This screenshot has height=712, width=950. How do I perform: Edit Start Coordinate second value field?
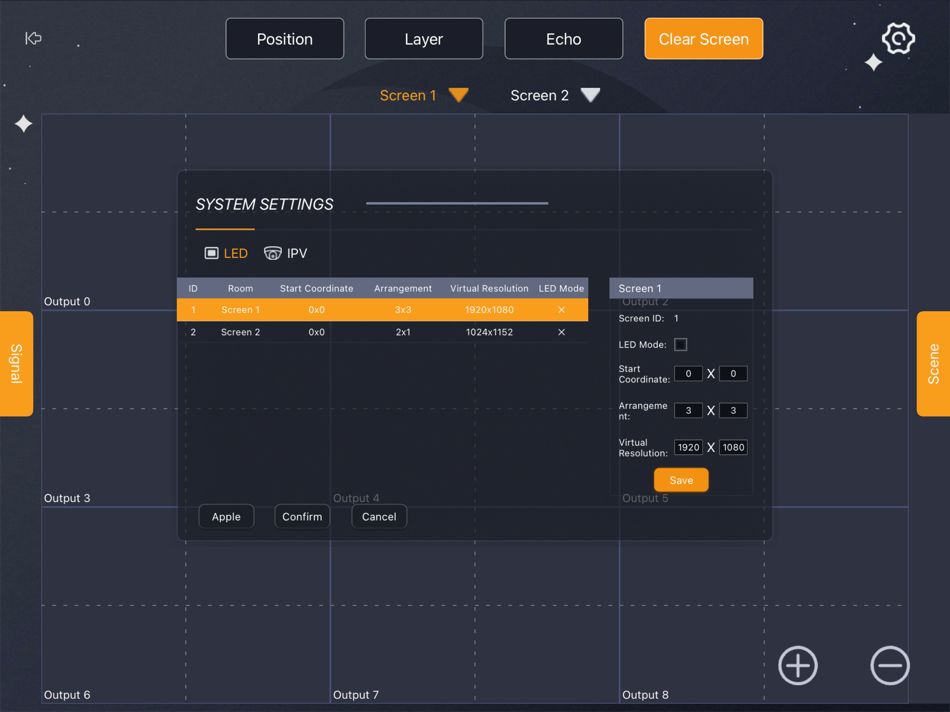coord(733,374)
